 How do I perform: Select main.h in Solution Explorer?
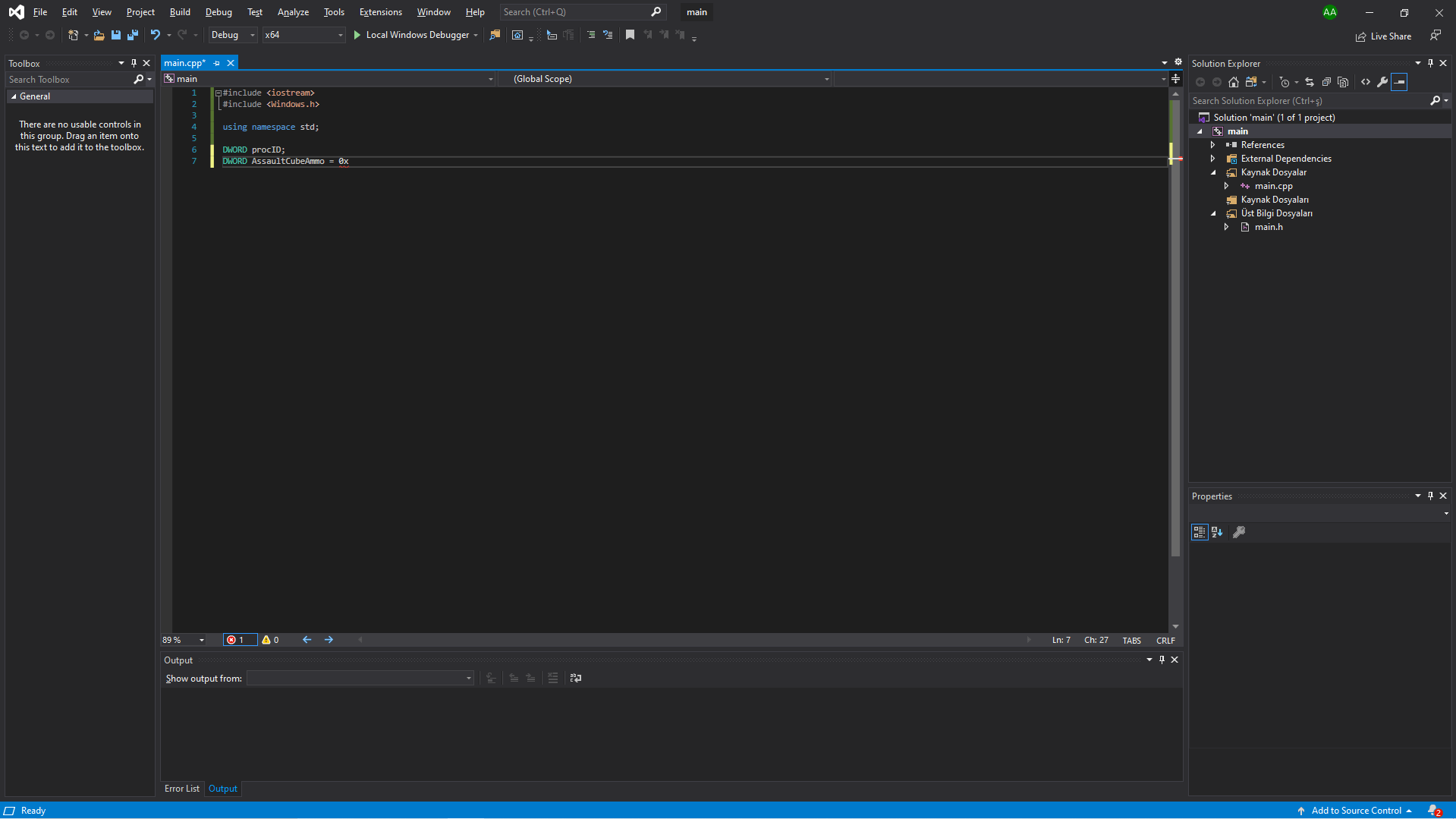(1269, 227)
